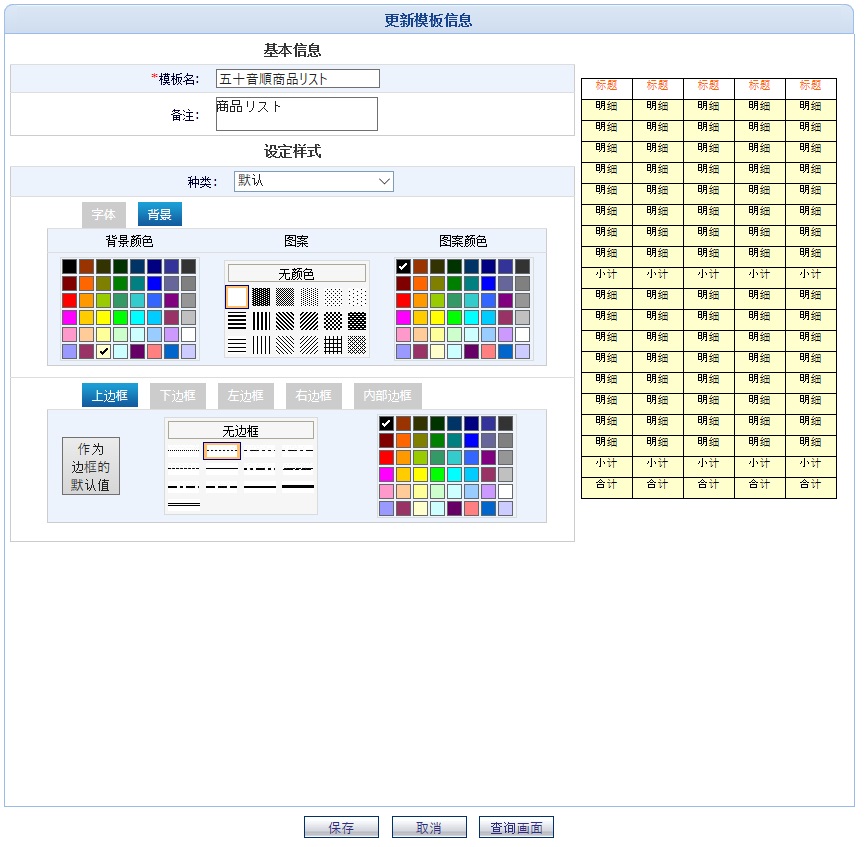Pick checked black swatch in border color palette
The height and width of the screenshot is (847, 868).
coord(386,424)
